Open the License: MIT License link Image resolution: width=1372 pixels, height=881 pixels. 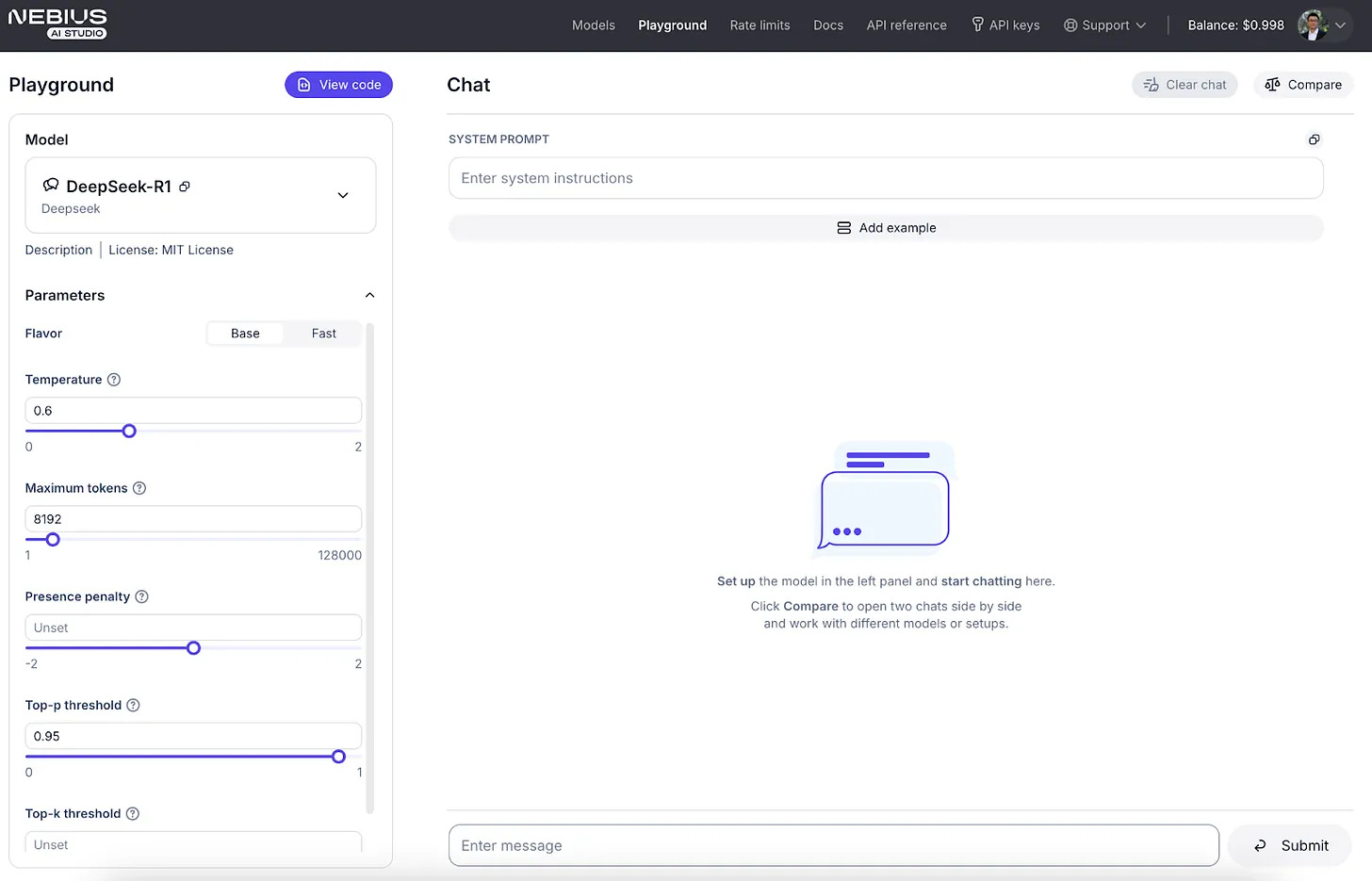point(171,250)
